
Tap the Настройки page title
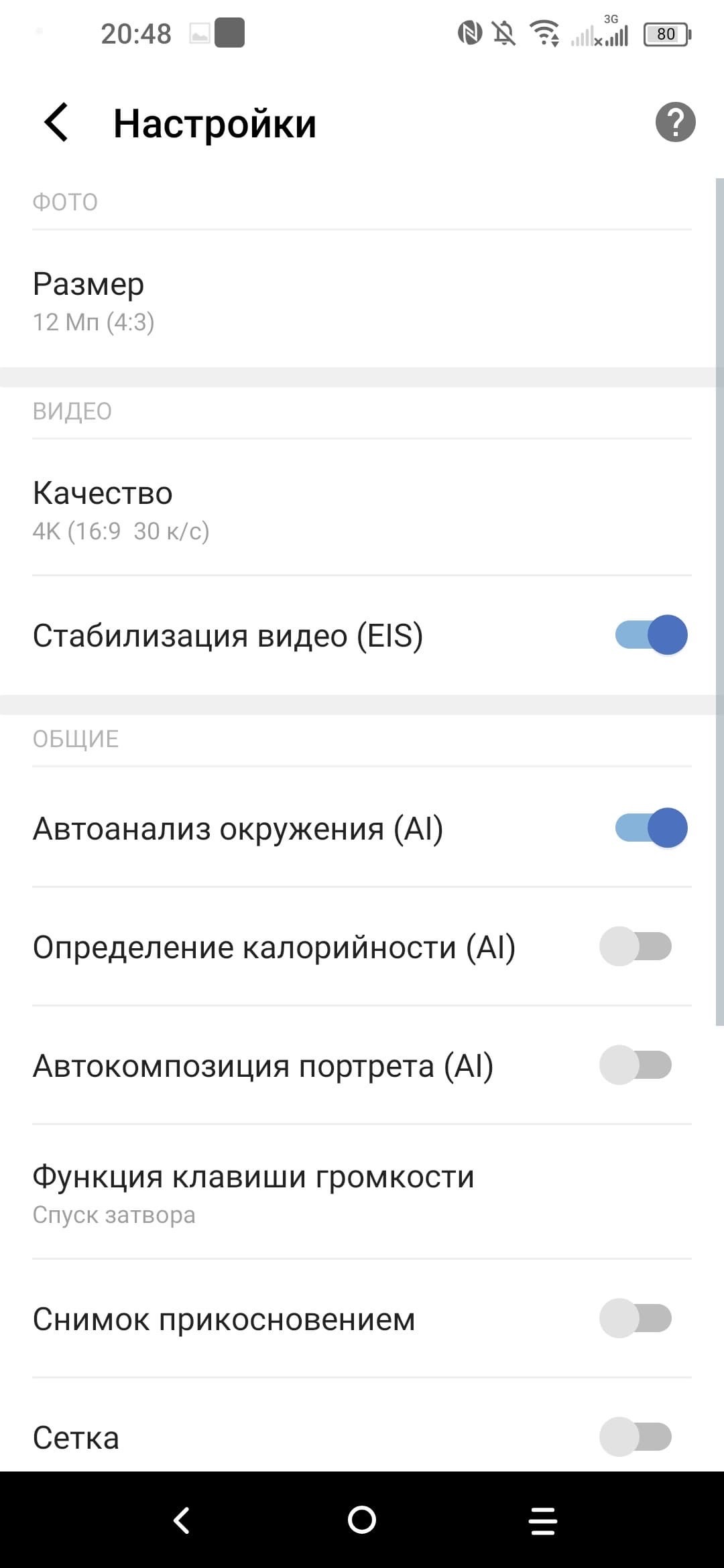pos(215,124)
